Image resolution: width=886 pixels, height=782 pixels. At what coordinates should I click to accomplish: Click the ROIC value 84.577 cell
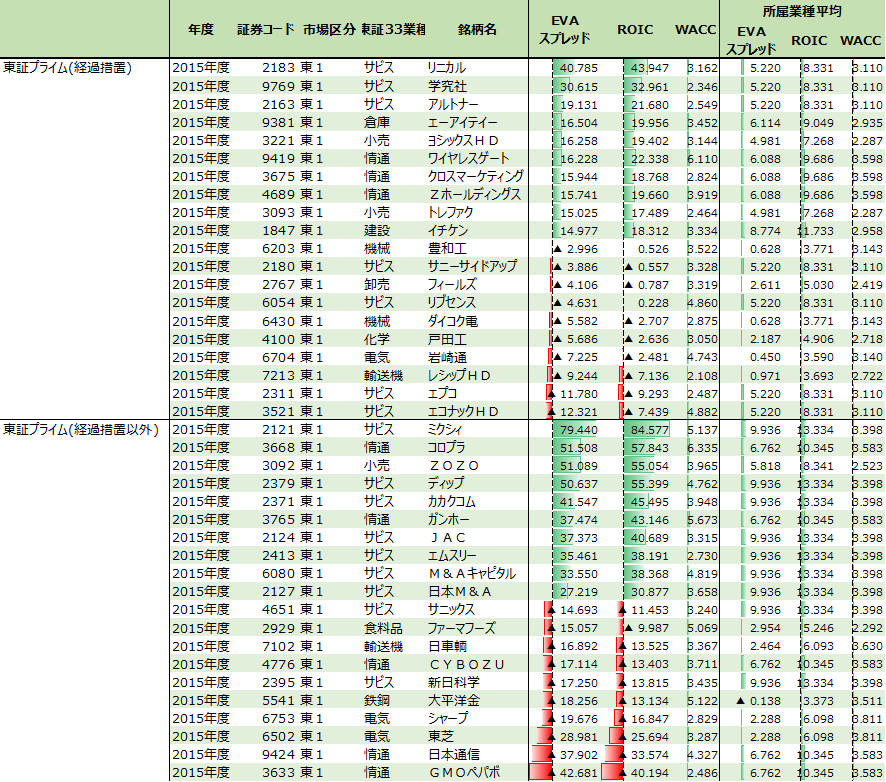650,429
